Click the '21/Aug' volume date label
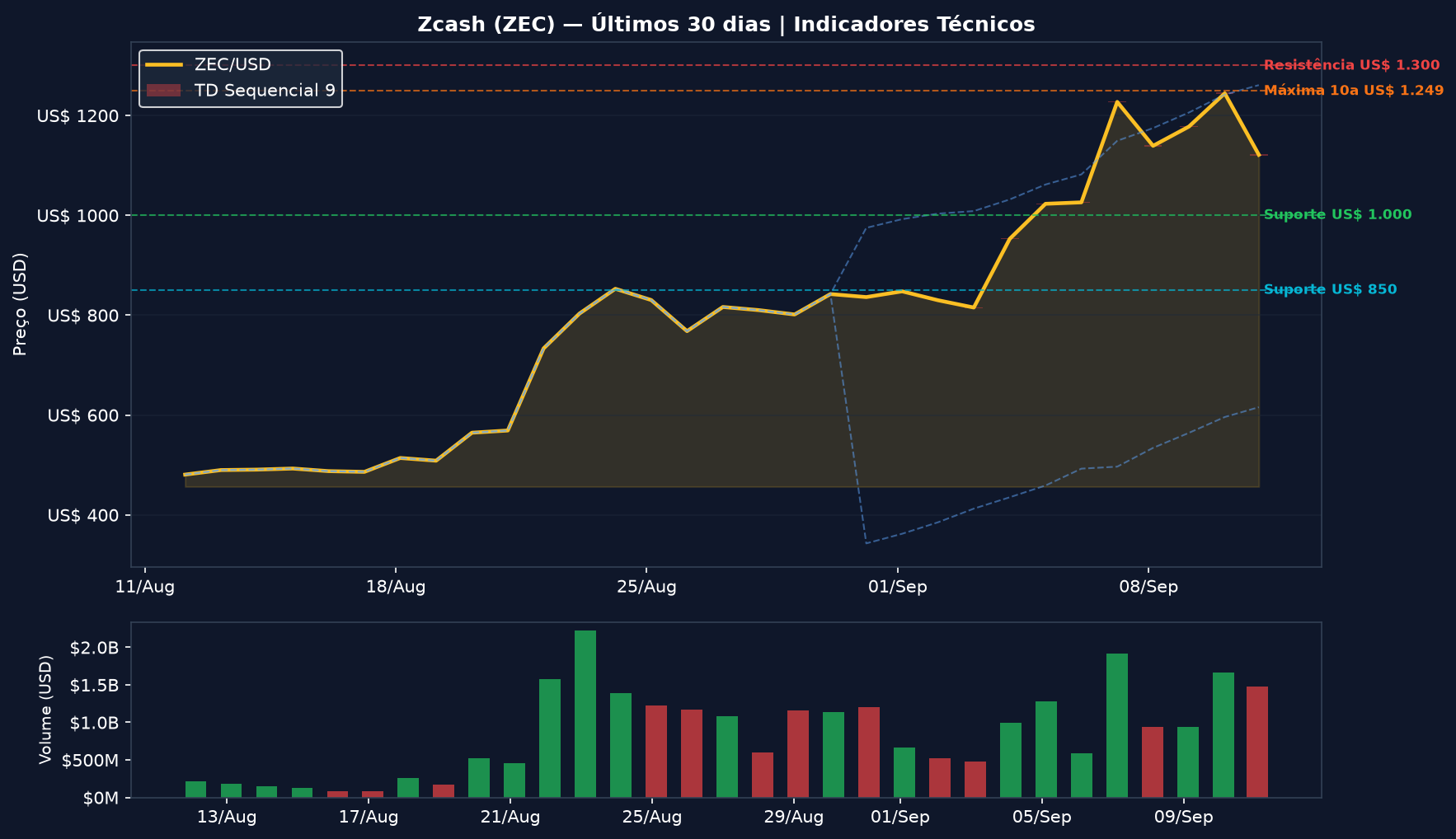 [x=510, y=817]
